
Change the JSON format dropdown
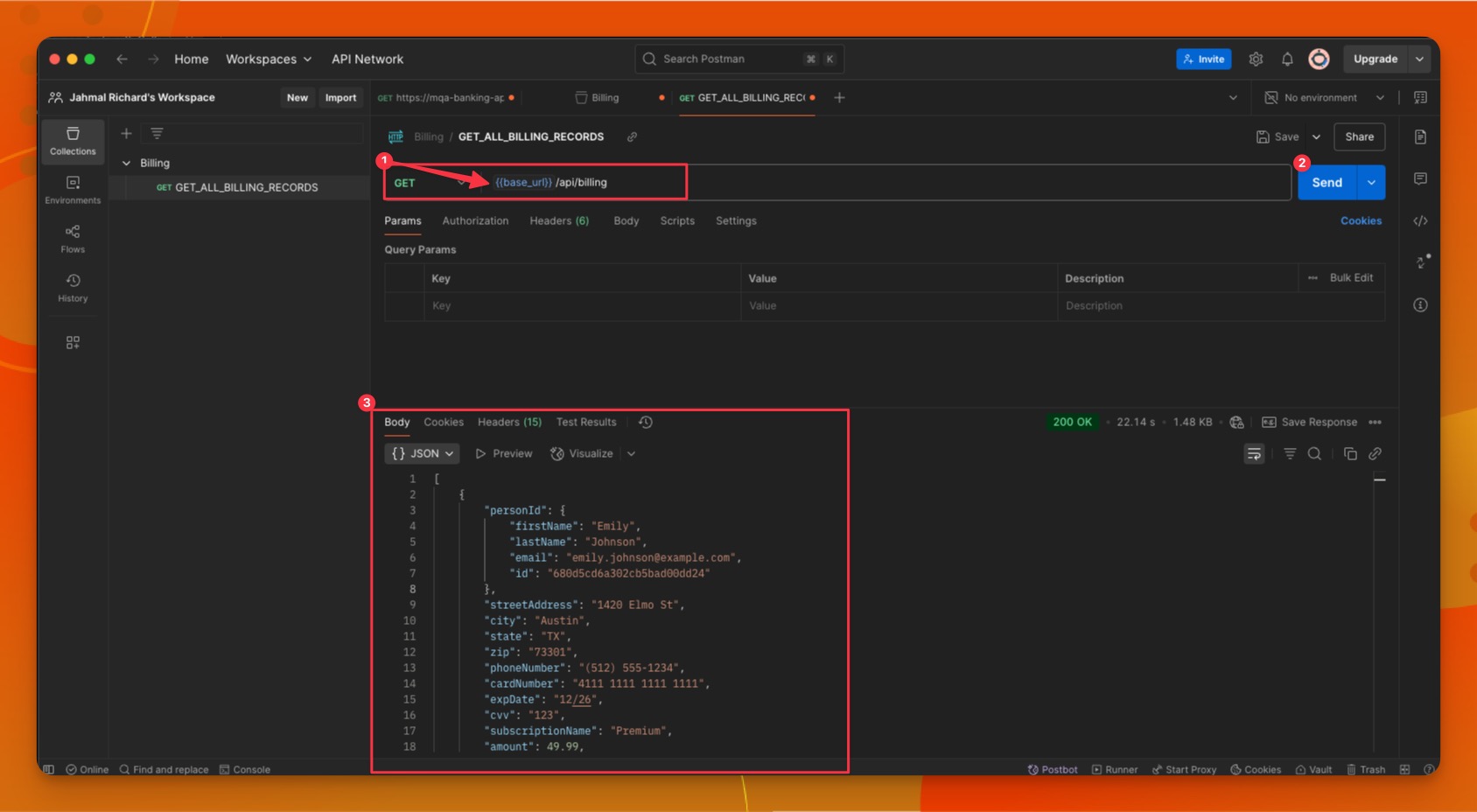(x=422, y=453)
